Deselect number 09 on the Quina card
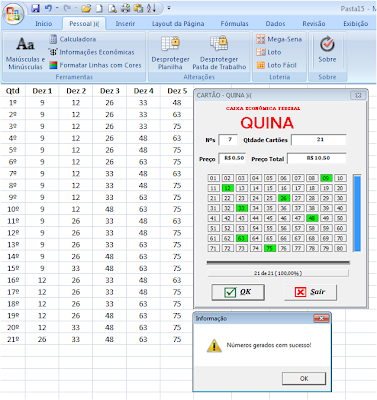The height and width of the screenshot is (400, 377). 326,178
